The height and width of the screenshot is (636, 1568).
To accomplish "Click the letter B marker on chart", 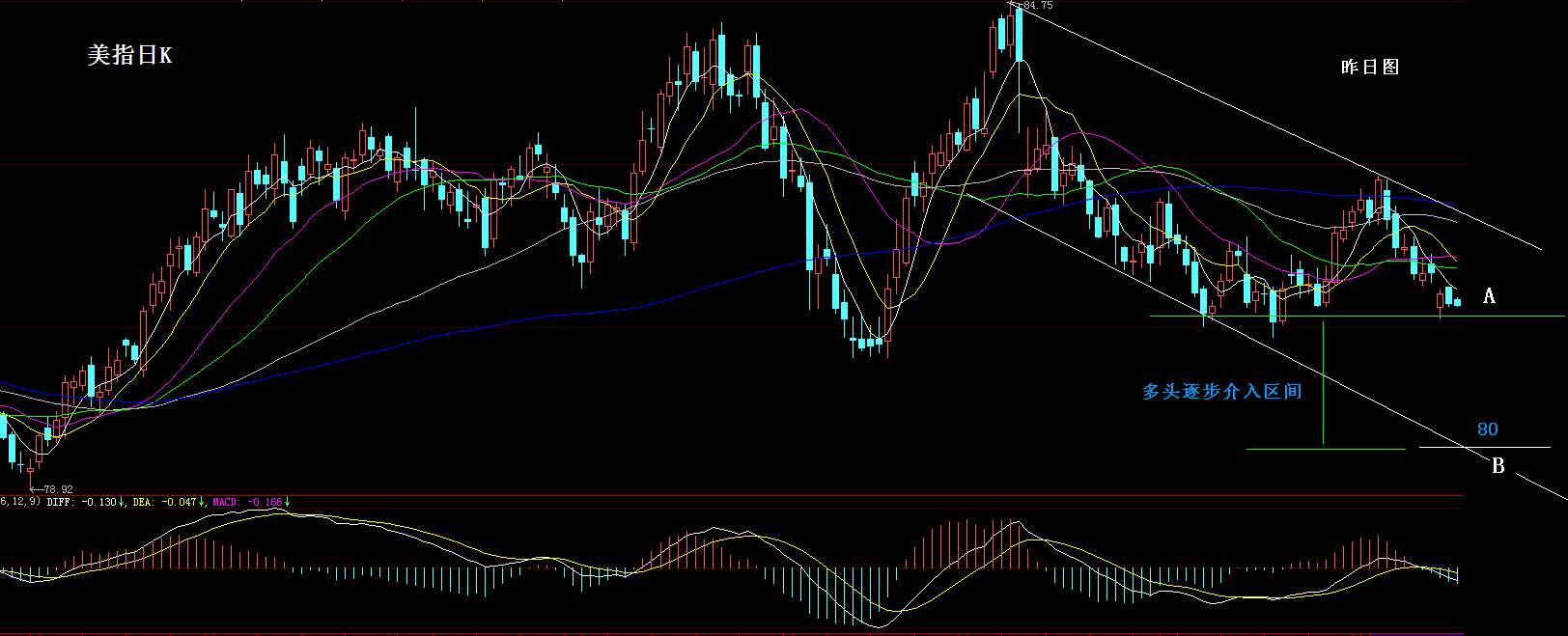I will [1498, 466].
